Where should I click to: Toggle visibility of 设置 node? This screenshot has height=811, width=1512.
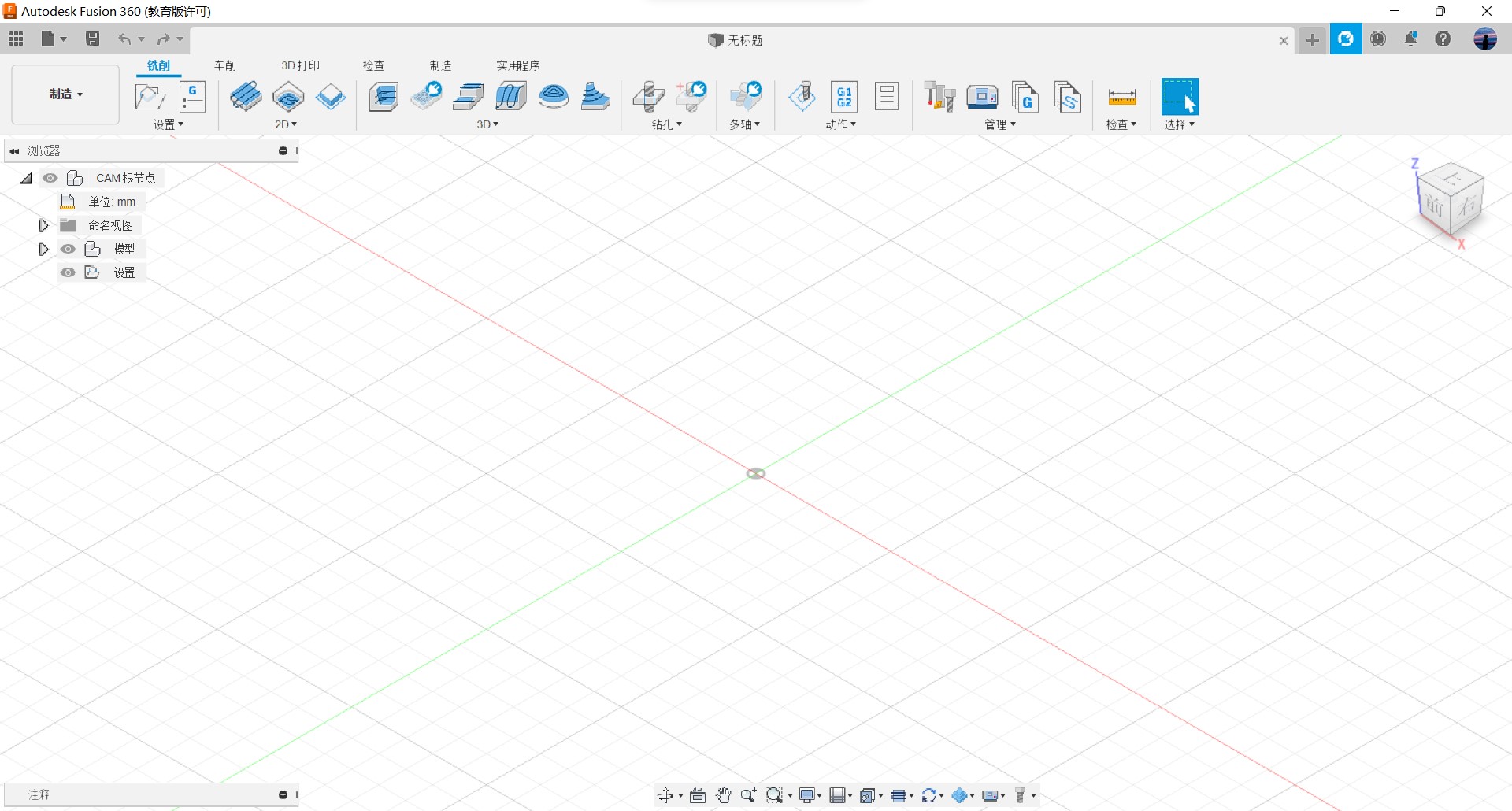tap(69, 272)
